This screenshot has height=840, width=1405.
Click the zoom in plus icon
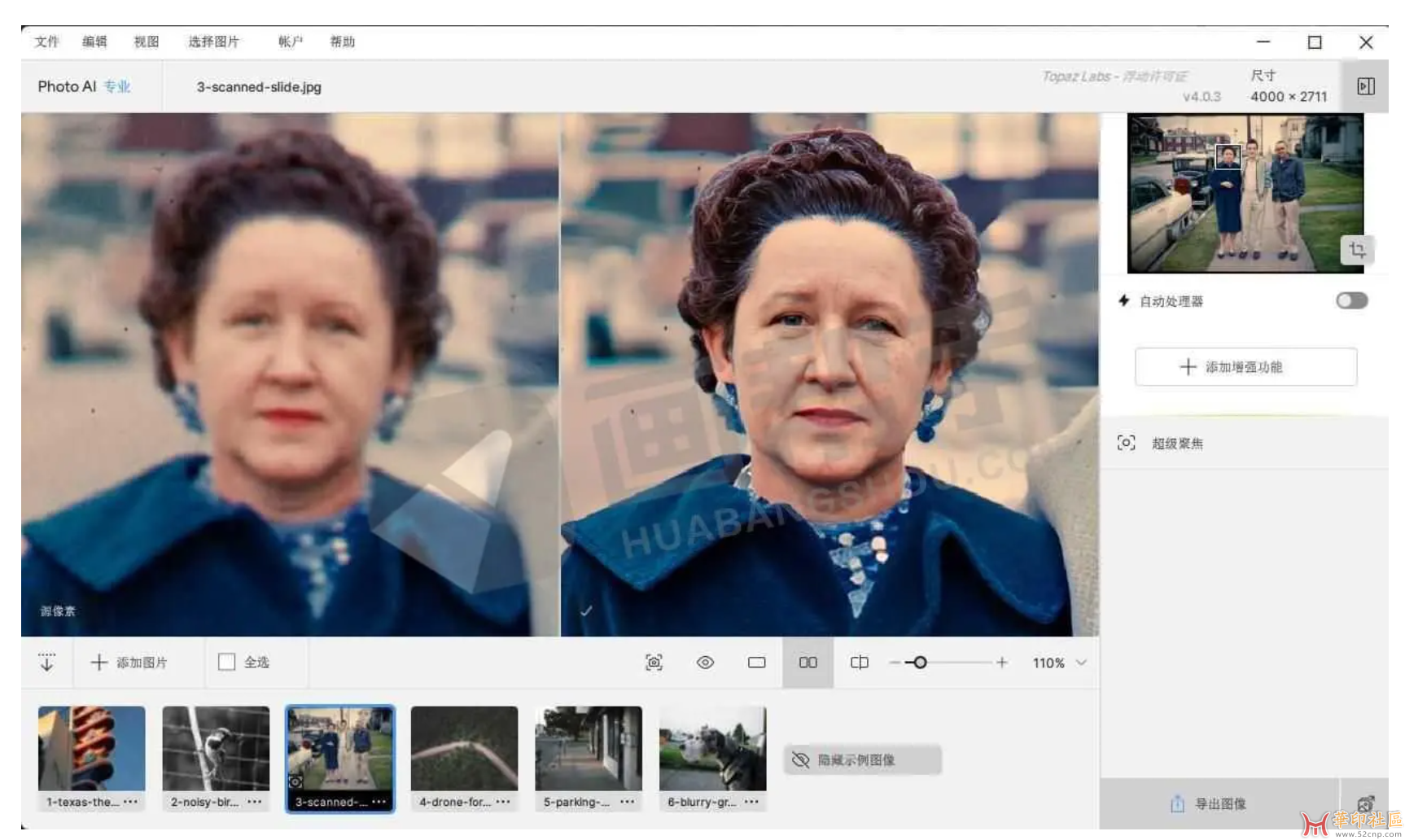pos(1001,663)
